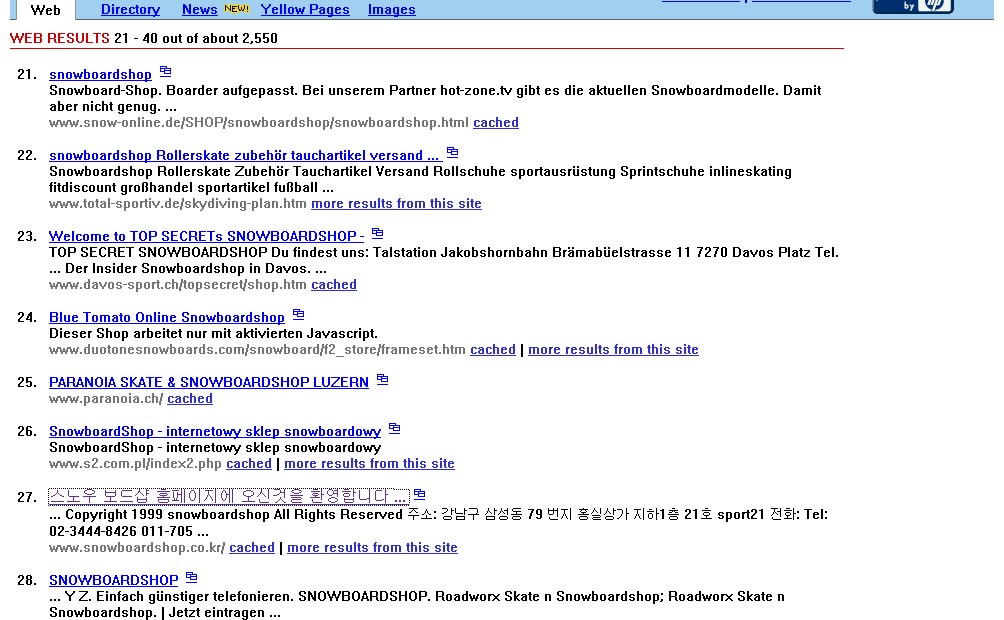Image resolution: width=1004 pixels, height=620 pixels.
Task: Switch to the News tab
Action: click(200, 10)
